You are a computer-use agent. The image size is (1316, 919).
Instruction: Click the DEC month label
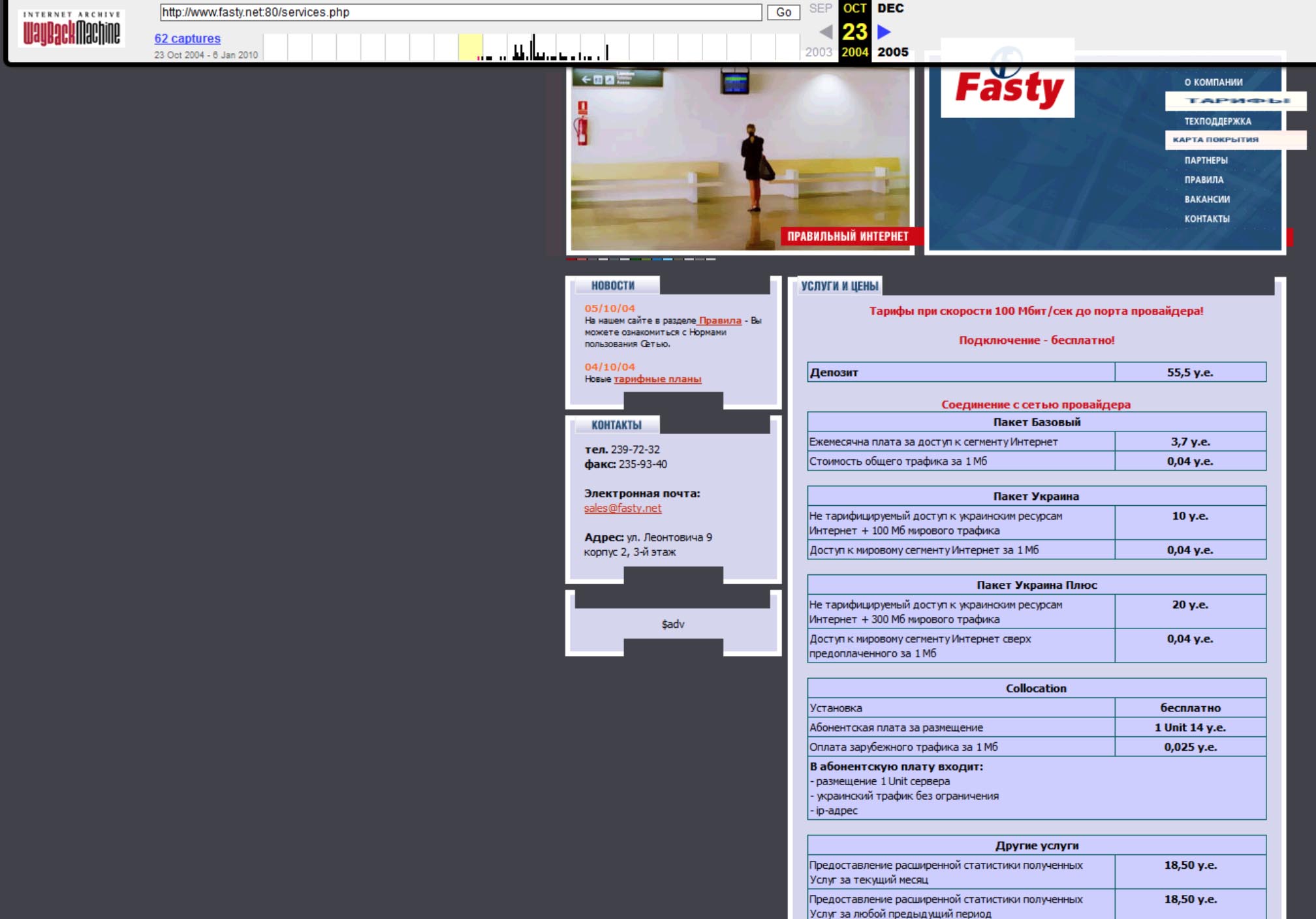coord(890,8)
